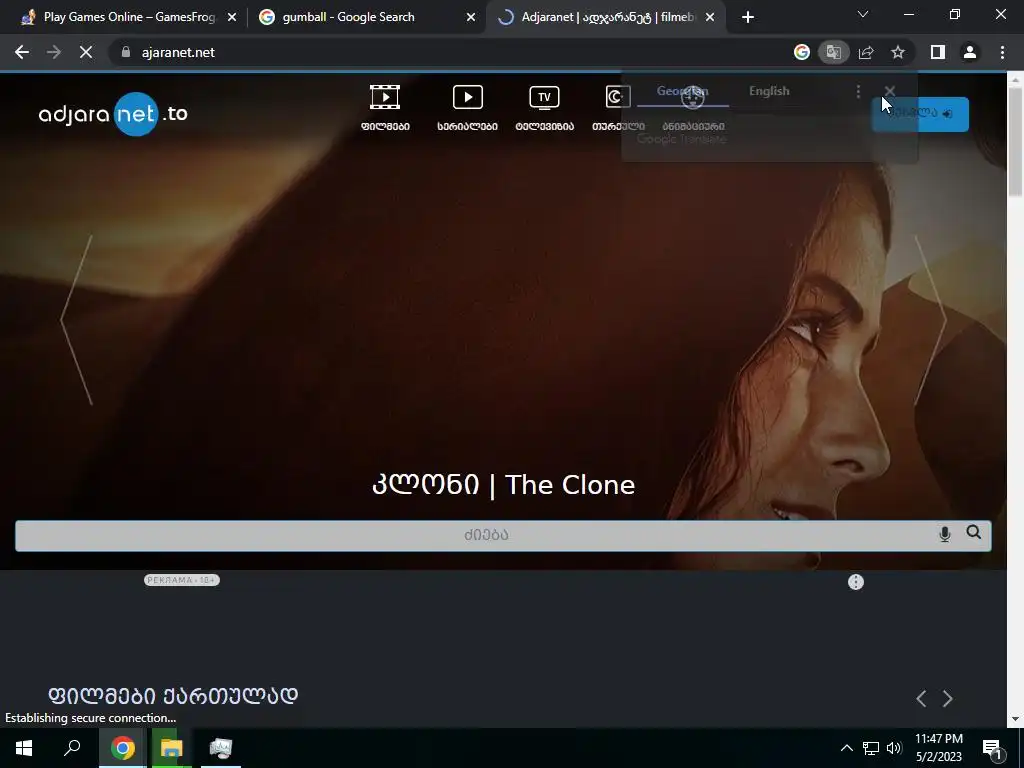The image size is (1024, 768).
Task: Open File Explorer from taskbar
Action: point(172,748)
